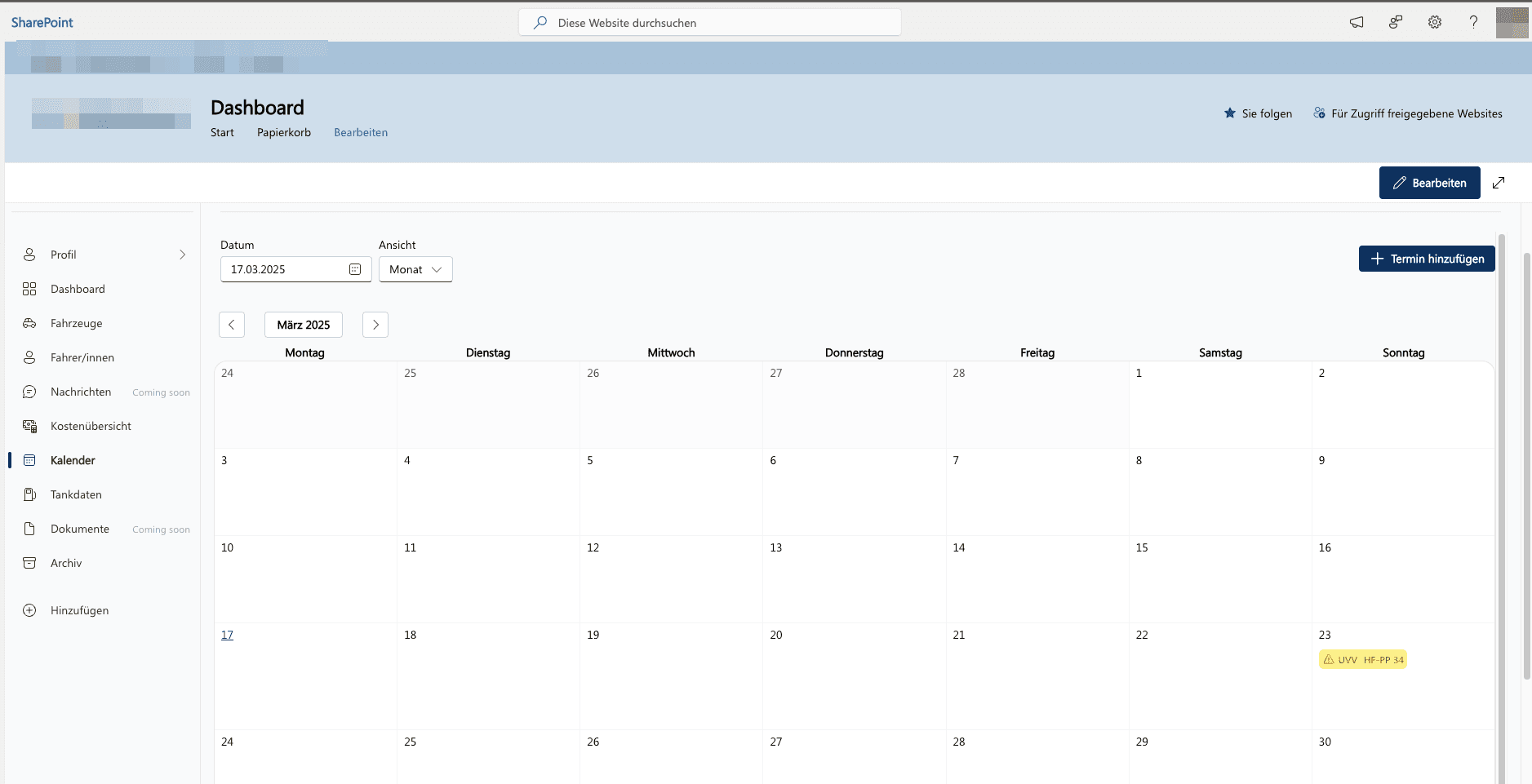The image size is (1532, 784).
Task: Open the Papierkorb page
Action: coord(283,132)
